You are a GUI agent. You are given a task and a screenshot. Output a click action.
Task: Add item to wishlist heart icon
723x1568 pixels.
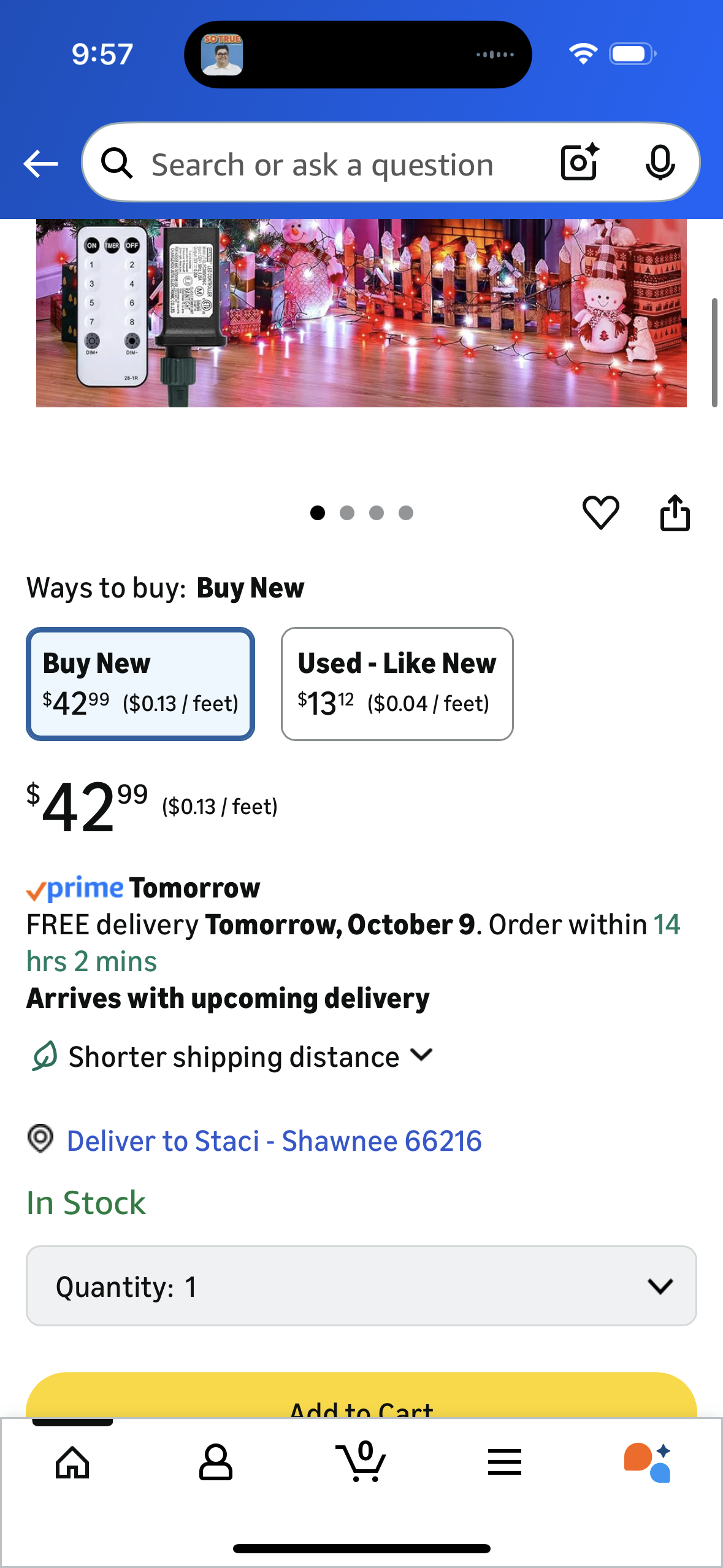pos(600,513)
